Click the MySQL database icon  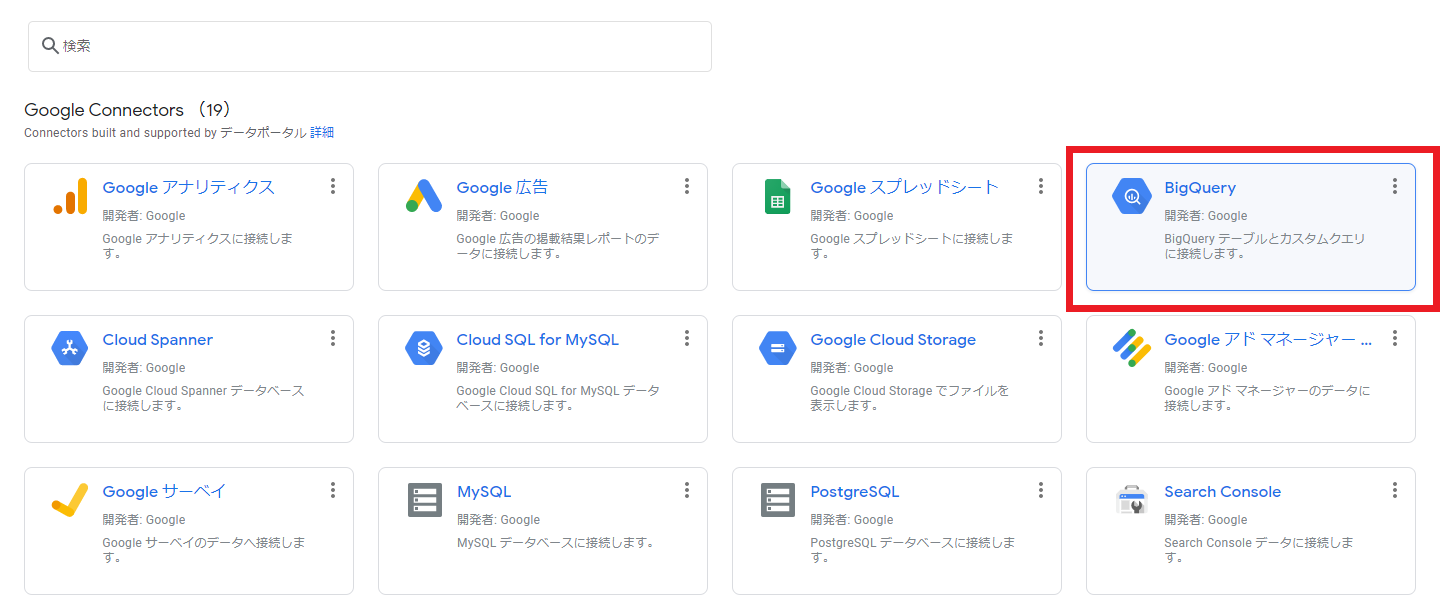(x=424, y=500)
